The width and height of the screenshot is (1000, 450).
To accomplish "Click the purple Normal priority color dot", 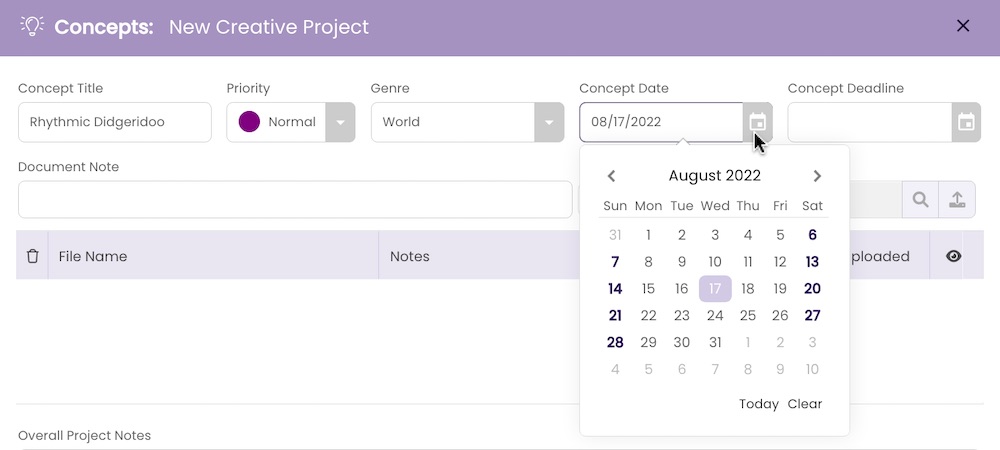I will point(249,122).
